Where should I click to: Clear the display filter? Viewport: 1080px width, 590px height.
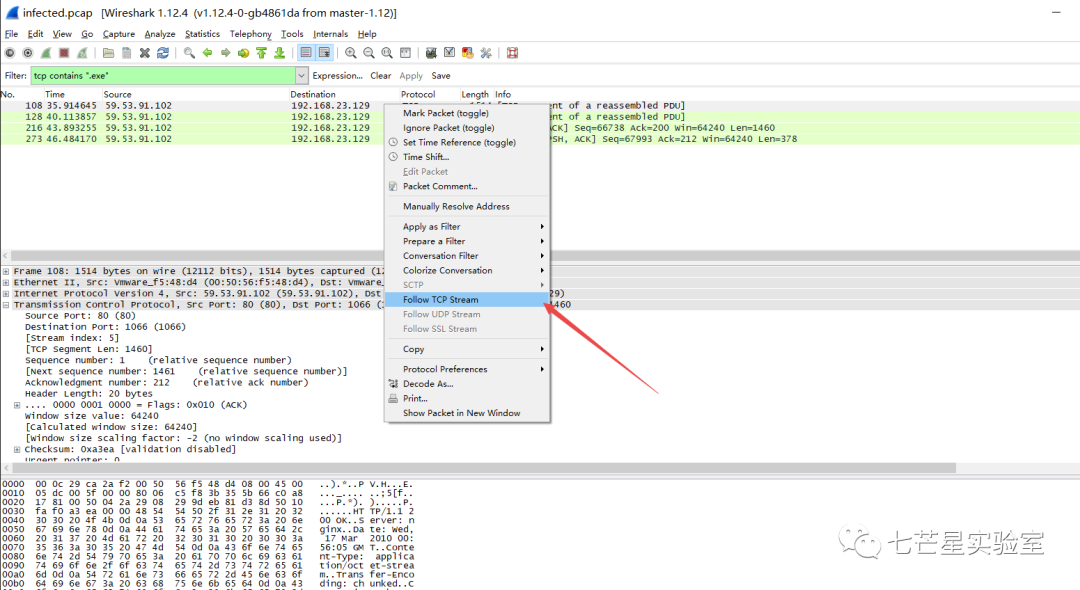(380, 76)
